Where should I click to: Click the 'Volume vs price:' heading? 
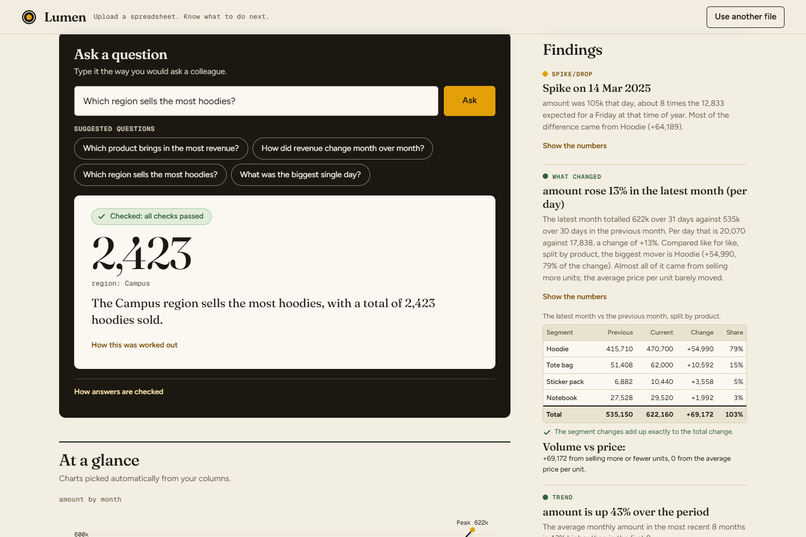584,447
